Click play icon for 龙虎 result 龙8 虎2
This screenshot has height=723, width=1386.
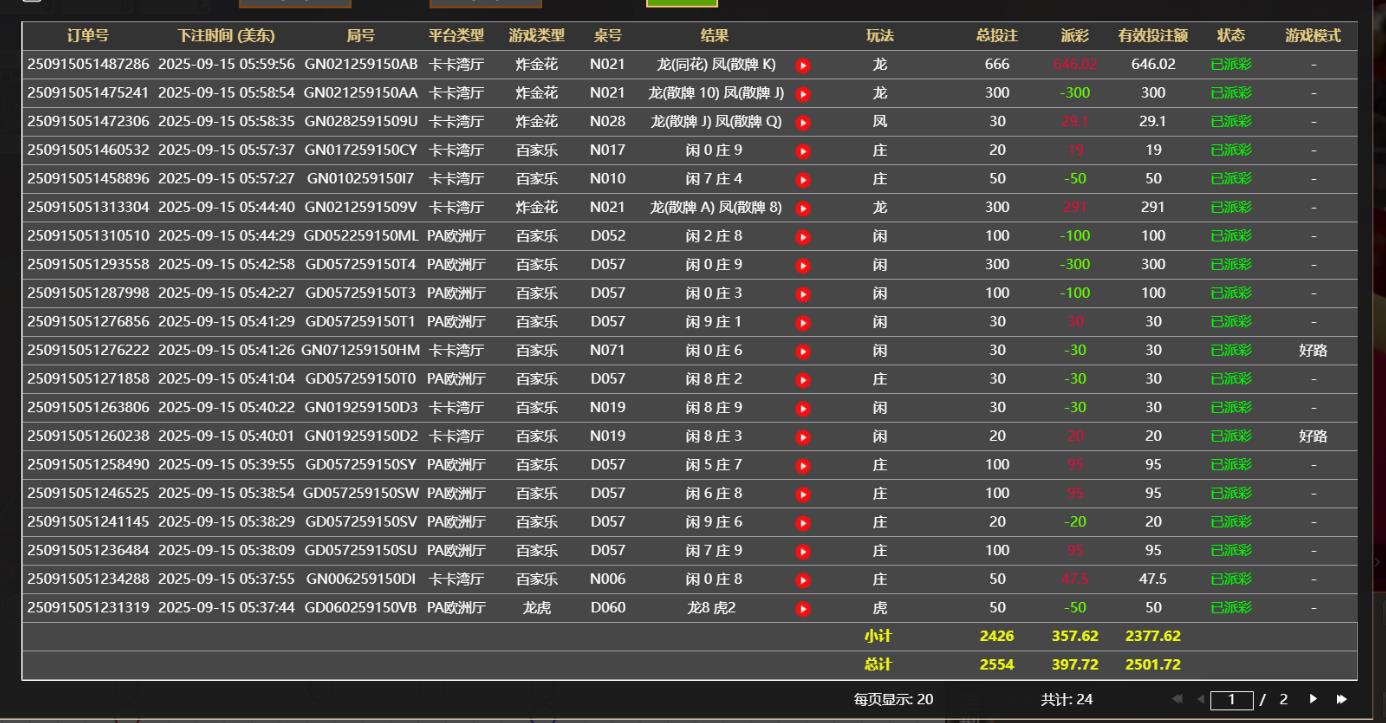pyautogui.click(x=802, y=608)
